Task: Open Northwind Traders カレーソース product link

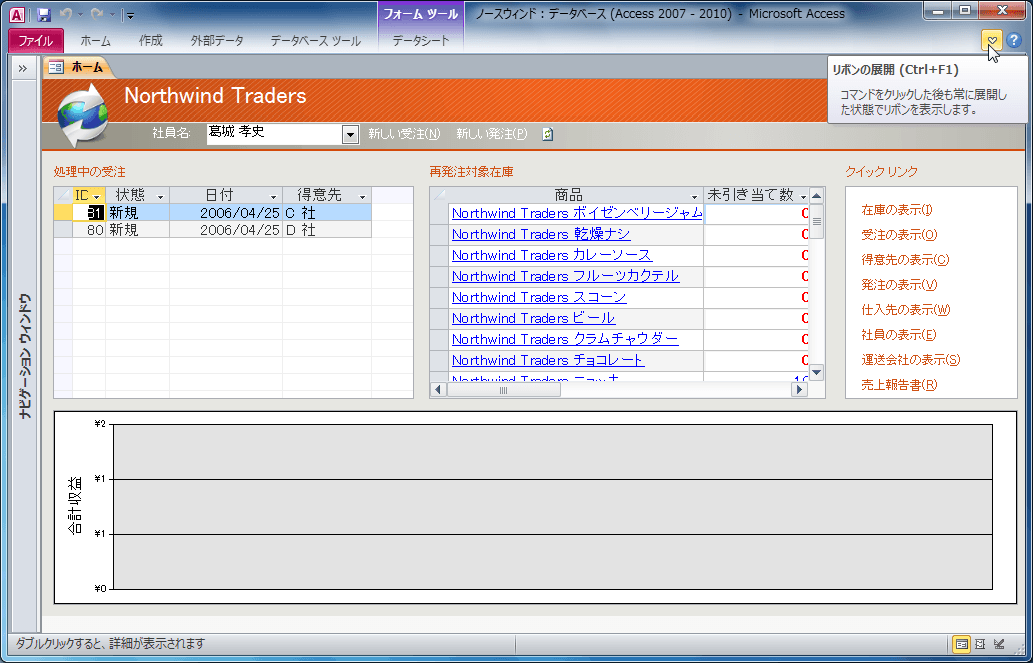Action: click(x=551, y=255)
